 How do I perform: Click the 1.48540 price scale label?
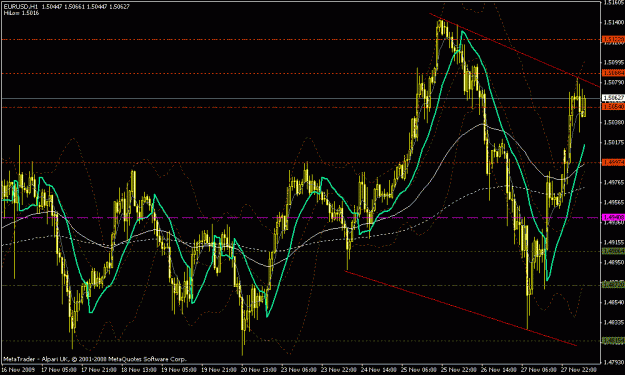click(613, 302)
